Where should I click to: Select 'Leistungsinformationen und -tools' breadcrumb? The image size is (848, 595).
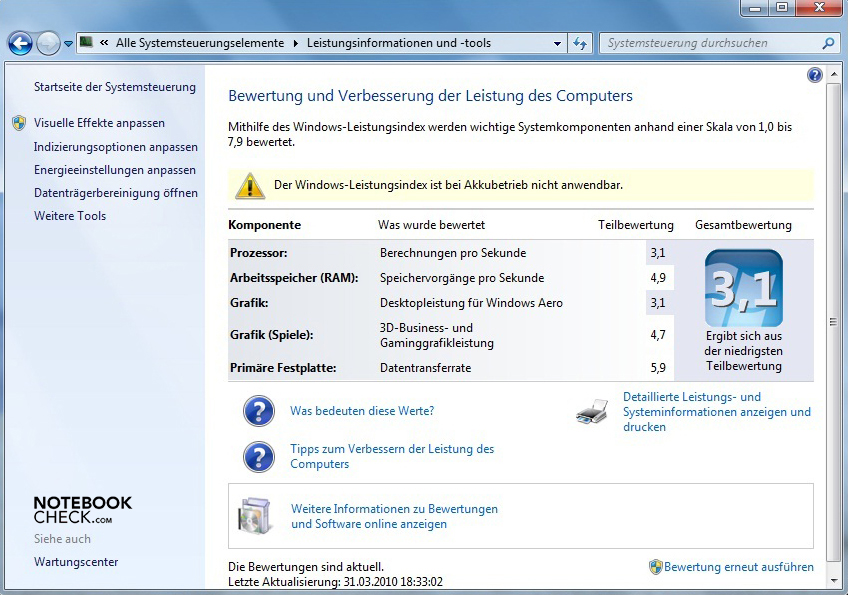coord(399,43)
